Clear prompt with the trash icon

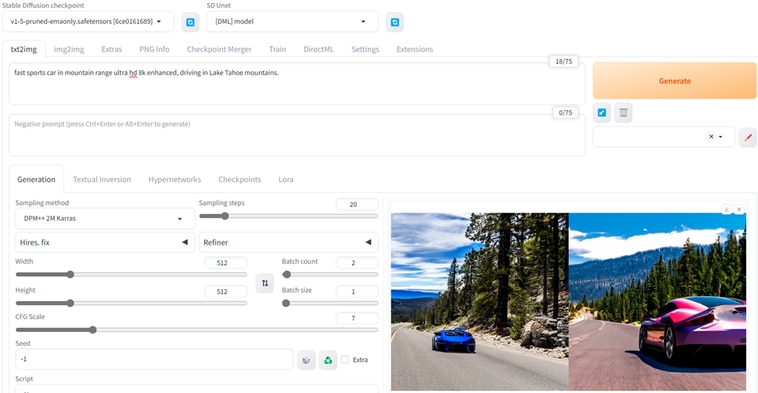click(623, 113)
